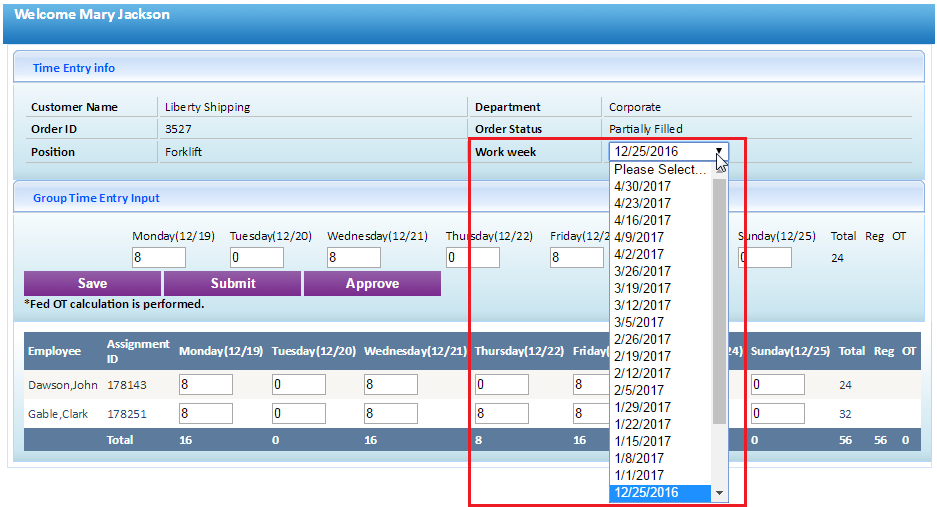Focus Gable,Clark Thursday hours field
This screenshot has height=507, width=937.
click(502, 414)
